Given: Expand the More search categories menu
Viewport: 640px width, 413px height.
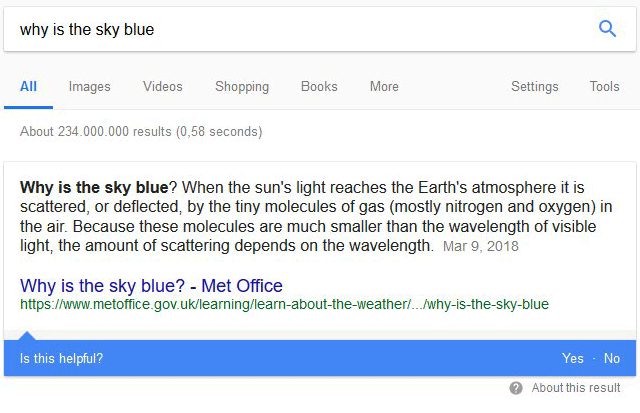Looking at the screenshot, I should point(384,87).
